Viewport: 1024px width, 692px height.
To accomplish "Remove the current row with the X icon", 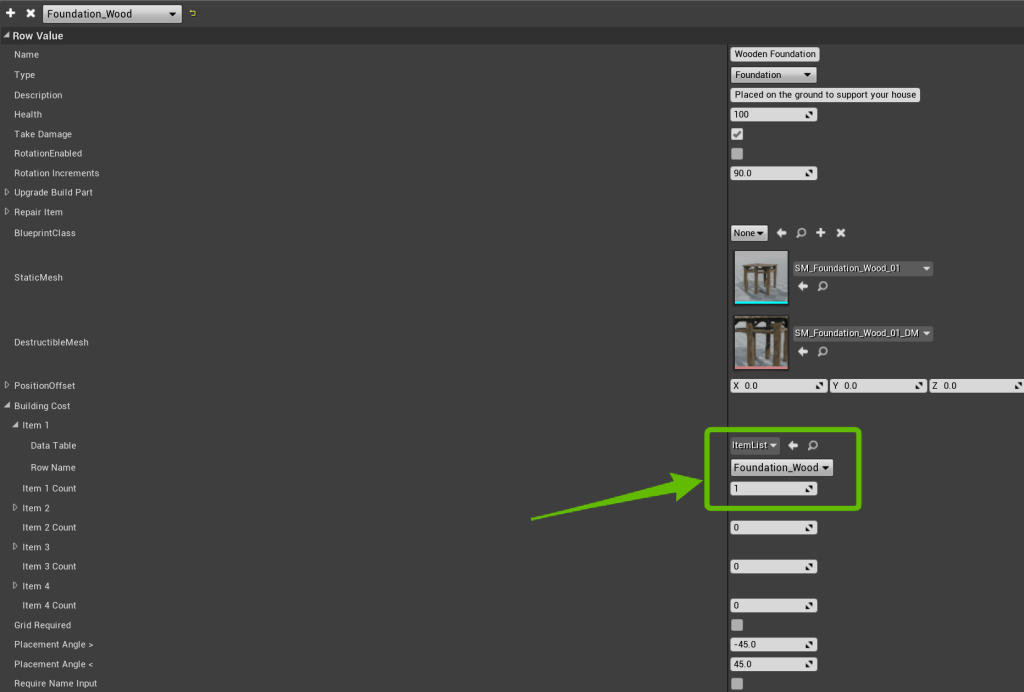I will pos(30,13).
